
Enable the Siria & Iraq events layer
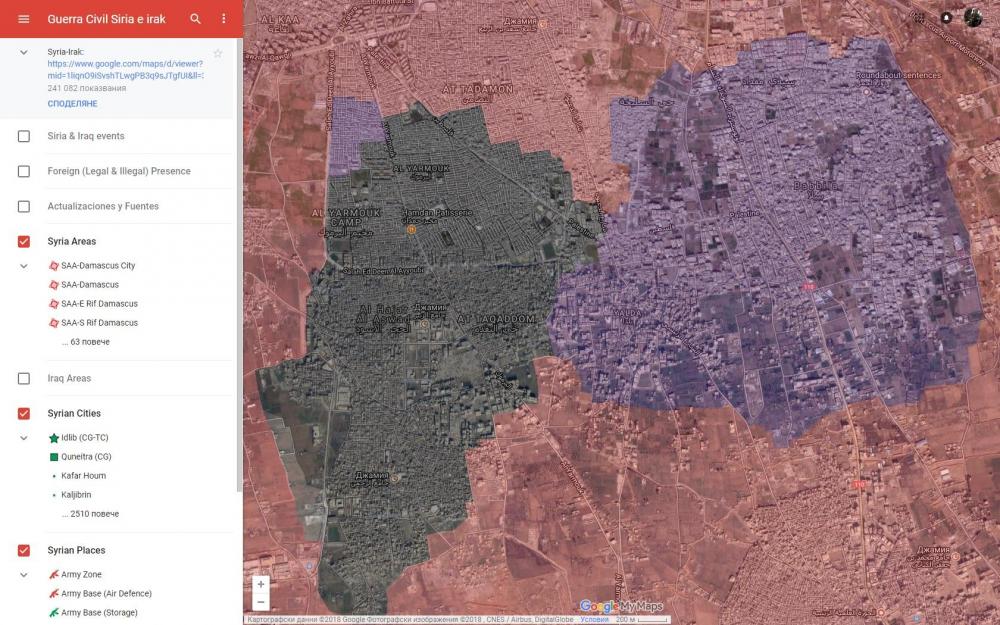pos(24,136)
